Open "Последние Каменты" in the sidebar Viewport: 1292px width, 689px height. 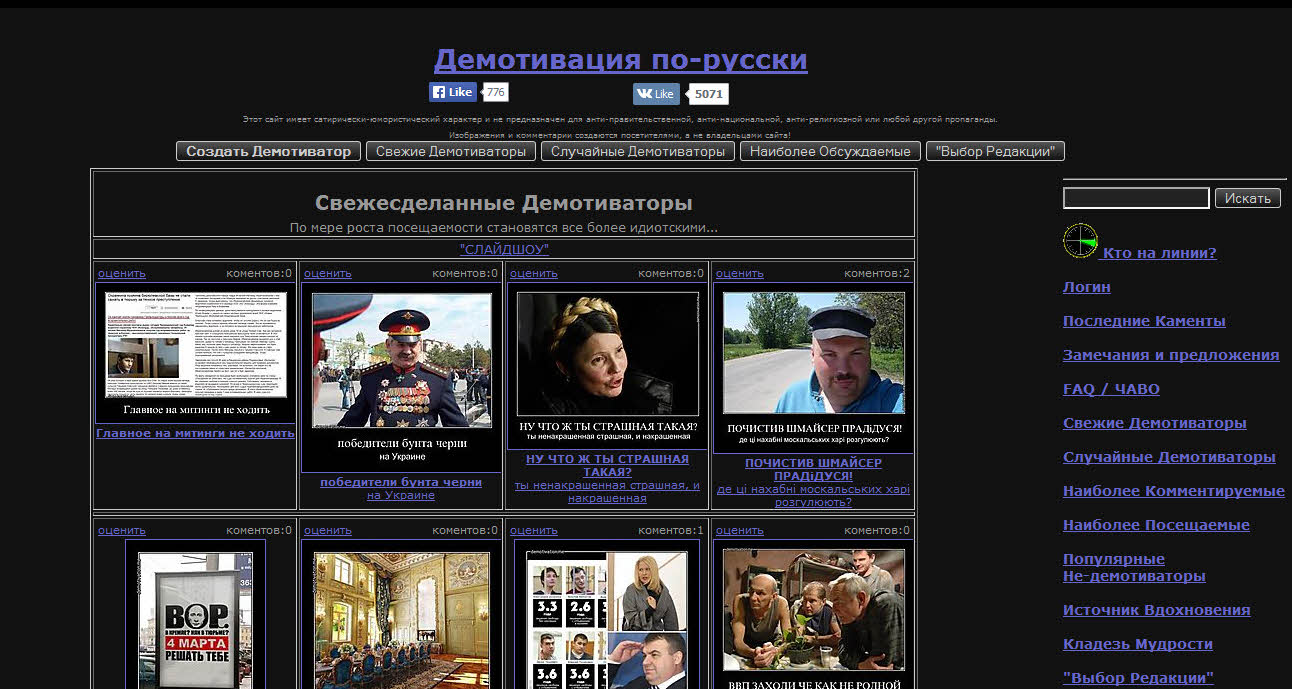[x=1144, y=321]
